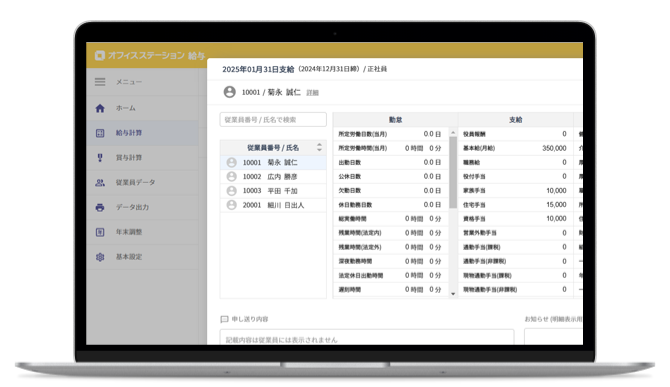Screen dimensions: 670x387
Task: Select employee 20001 細川 日出人
Action: [x=273, y=205]
